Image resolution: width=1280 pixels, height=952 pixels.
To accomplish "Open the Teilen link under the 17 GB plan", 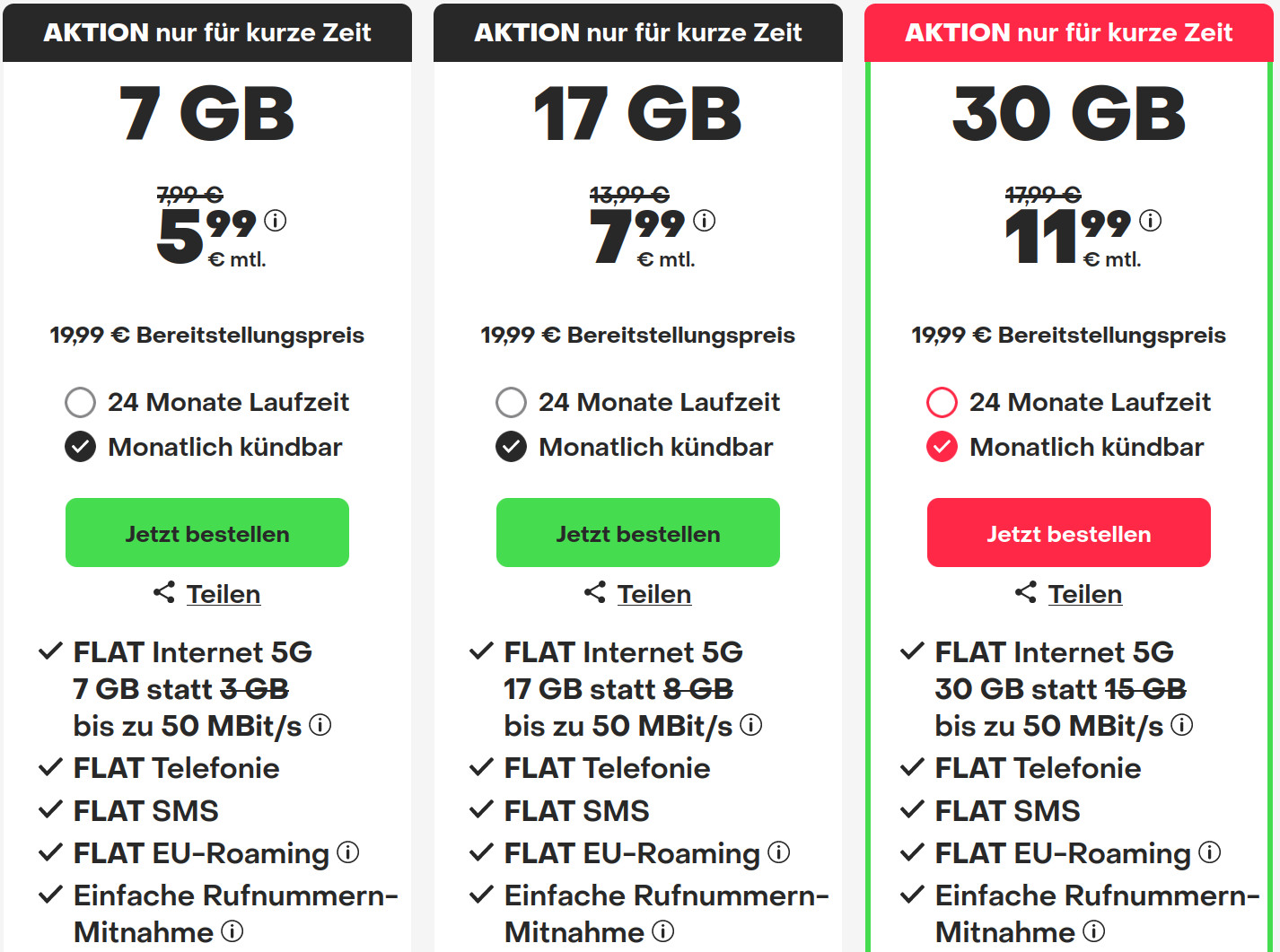I will pos(654,593).
